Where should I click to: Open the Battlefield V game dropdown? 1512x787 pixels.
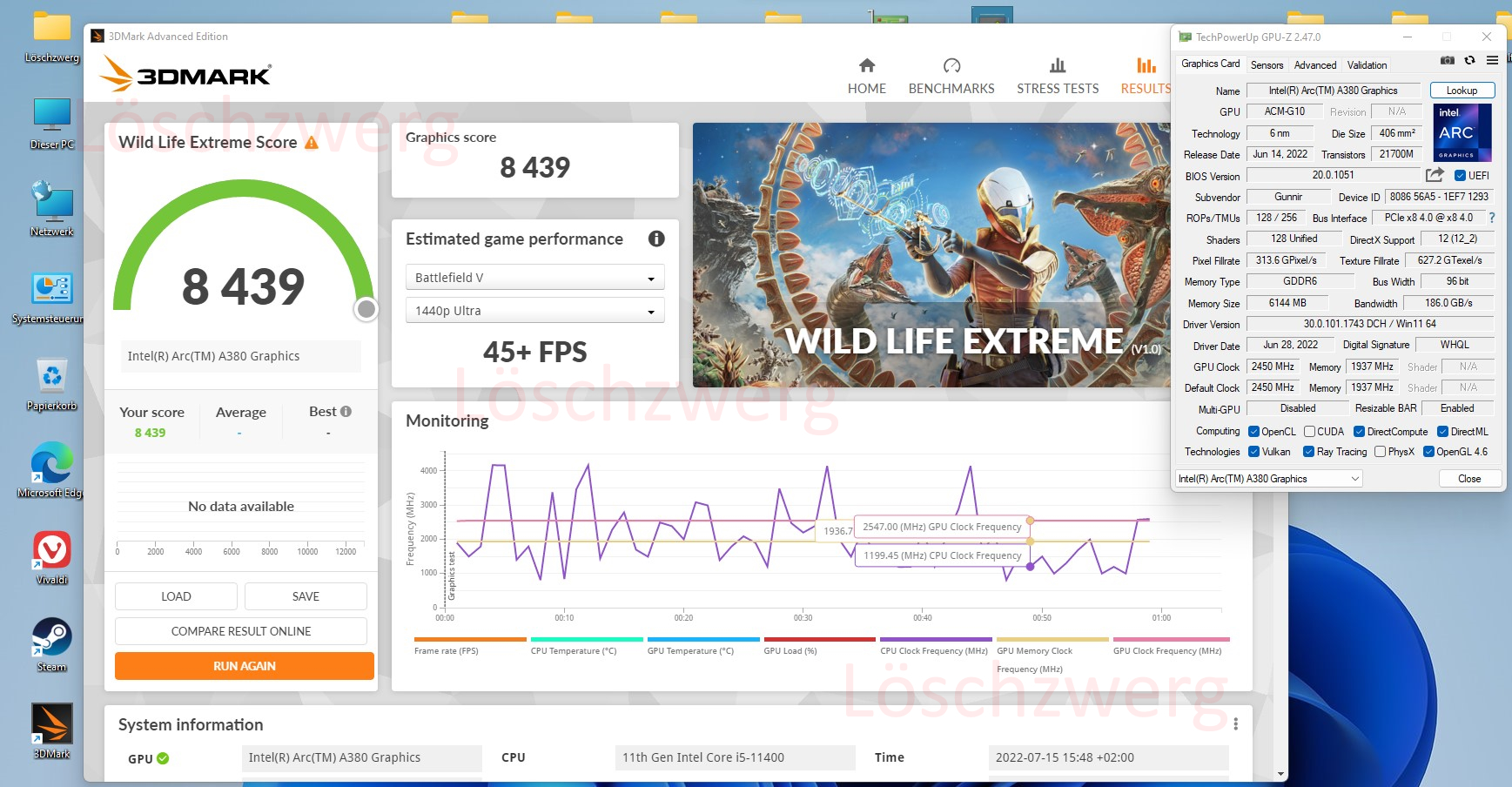point(534,278)
